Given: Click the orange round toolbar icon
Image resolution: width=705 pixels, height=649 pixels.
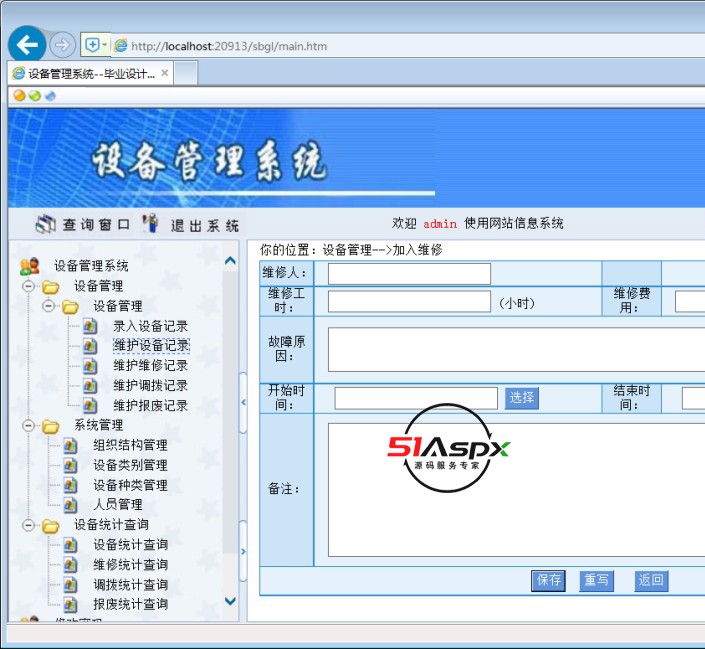Looking at the screenshot, I should [19, 96].
